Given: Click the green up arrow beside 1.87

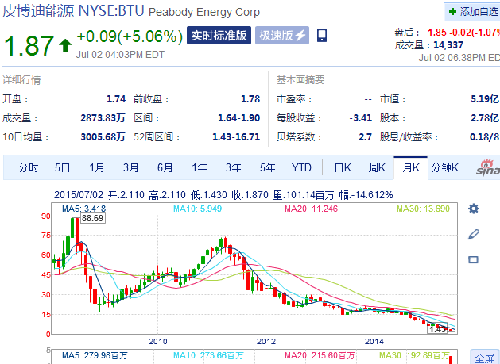Looking at the screenshot, I should (x=65, y=46).
